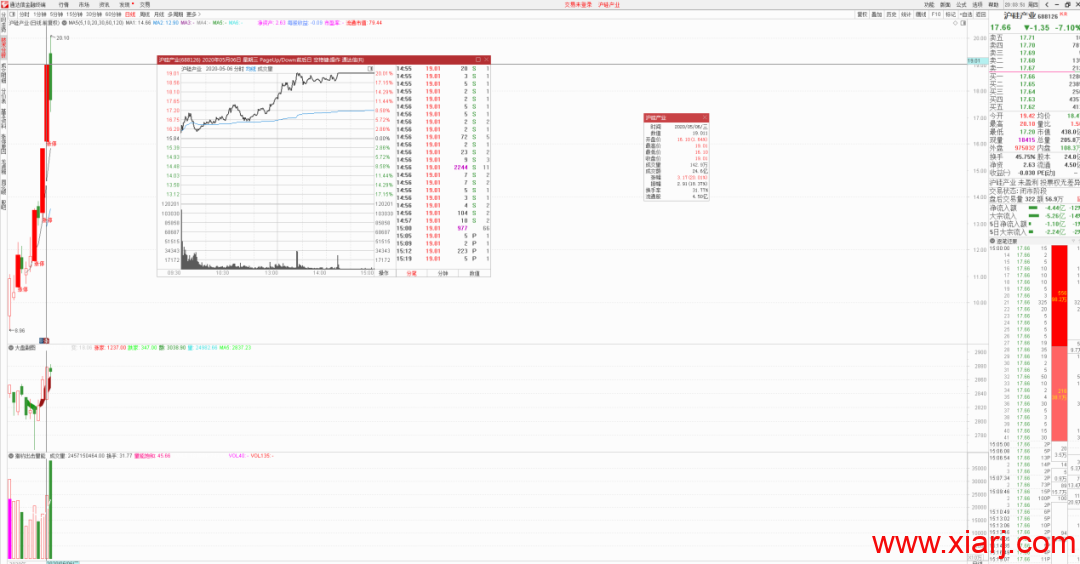This screenshot has width=1080, height=564.
Task: Click the 977 volume trade at 15:00
Action: click(443, 228)
